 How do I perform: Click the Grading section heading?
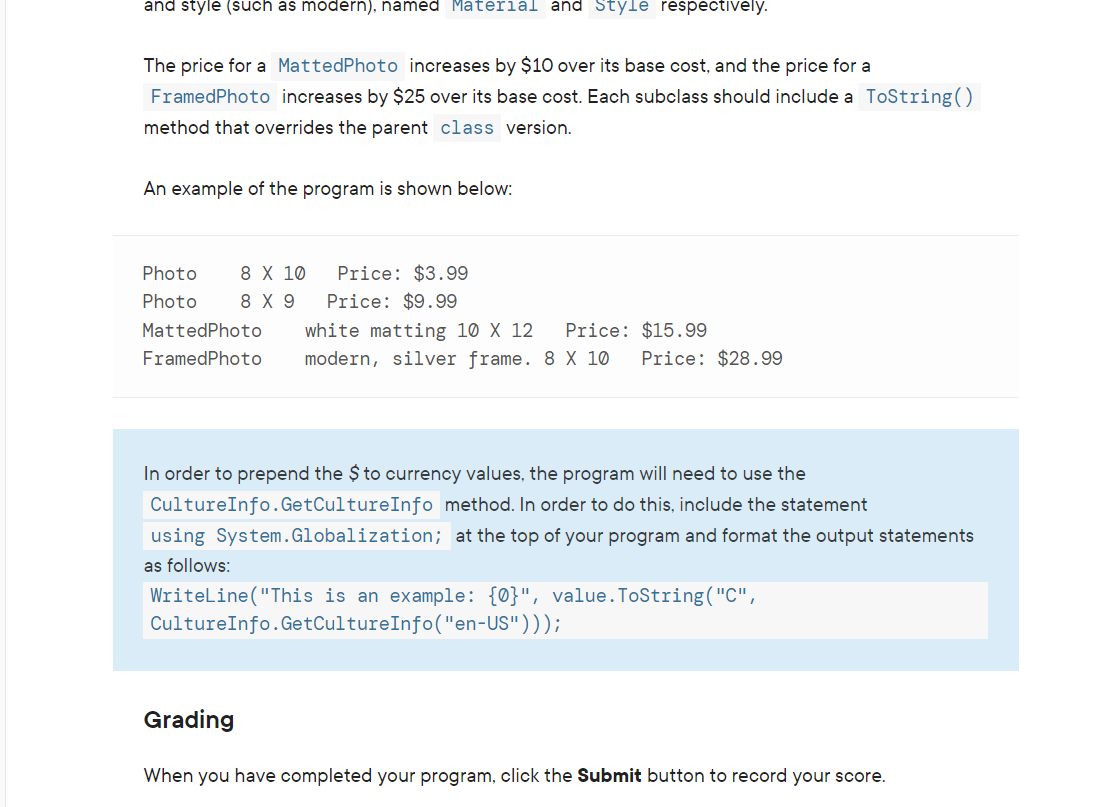click(188, 720)
